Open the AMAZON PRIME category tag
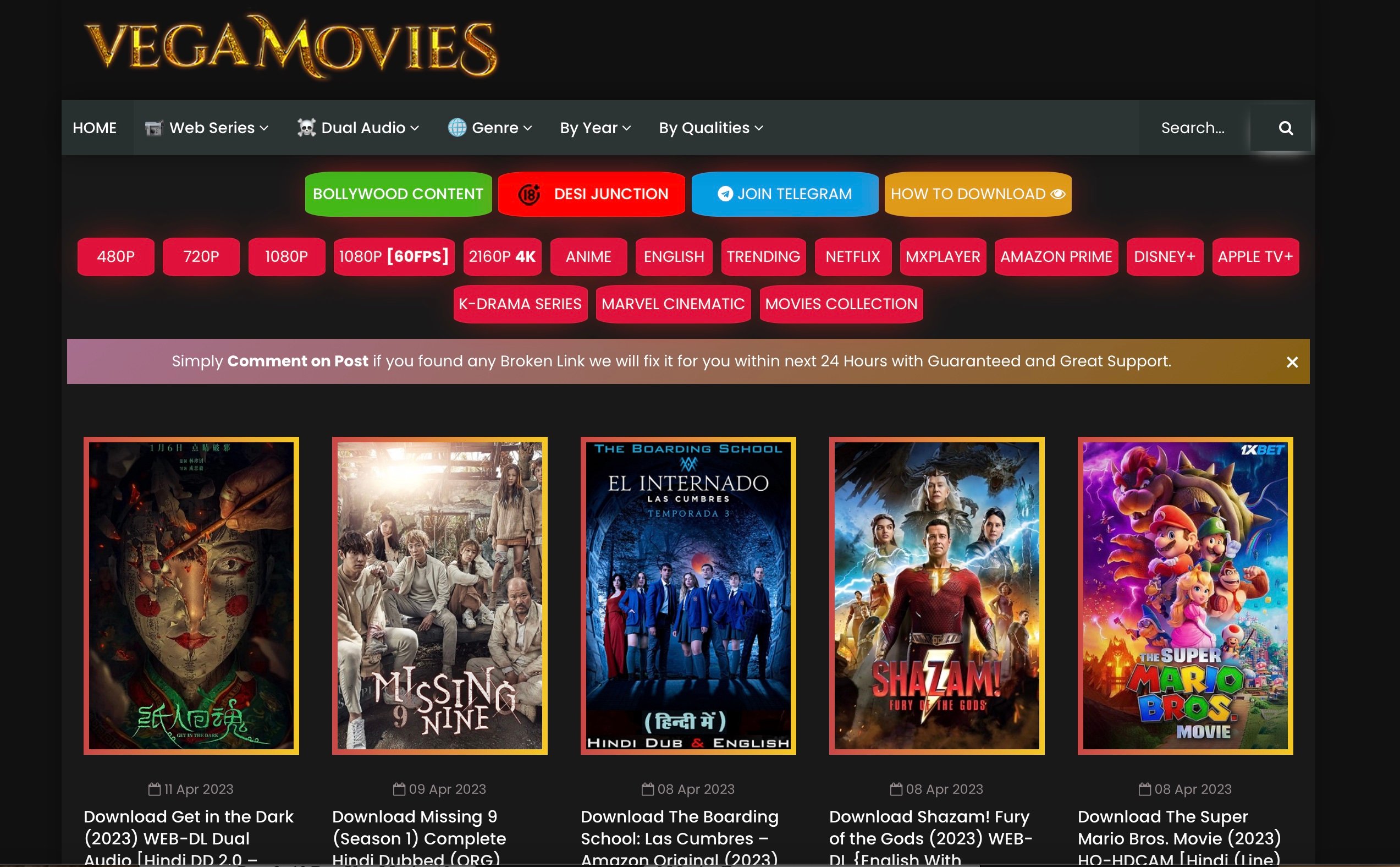 click(x=1056, y=256)
